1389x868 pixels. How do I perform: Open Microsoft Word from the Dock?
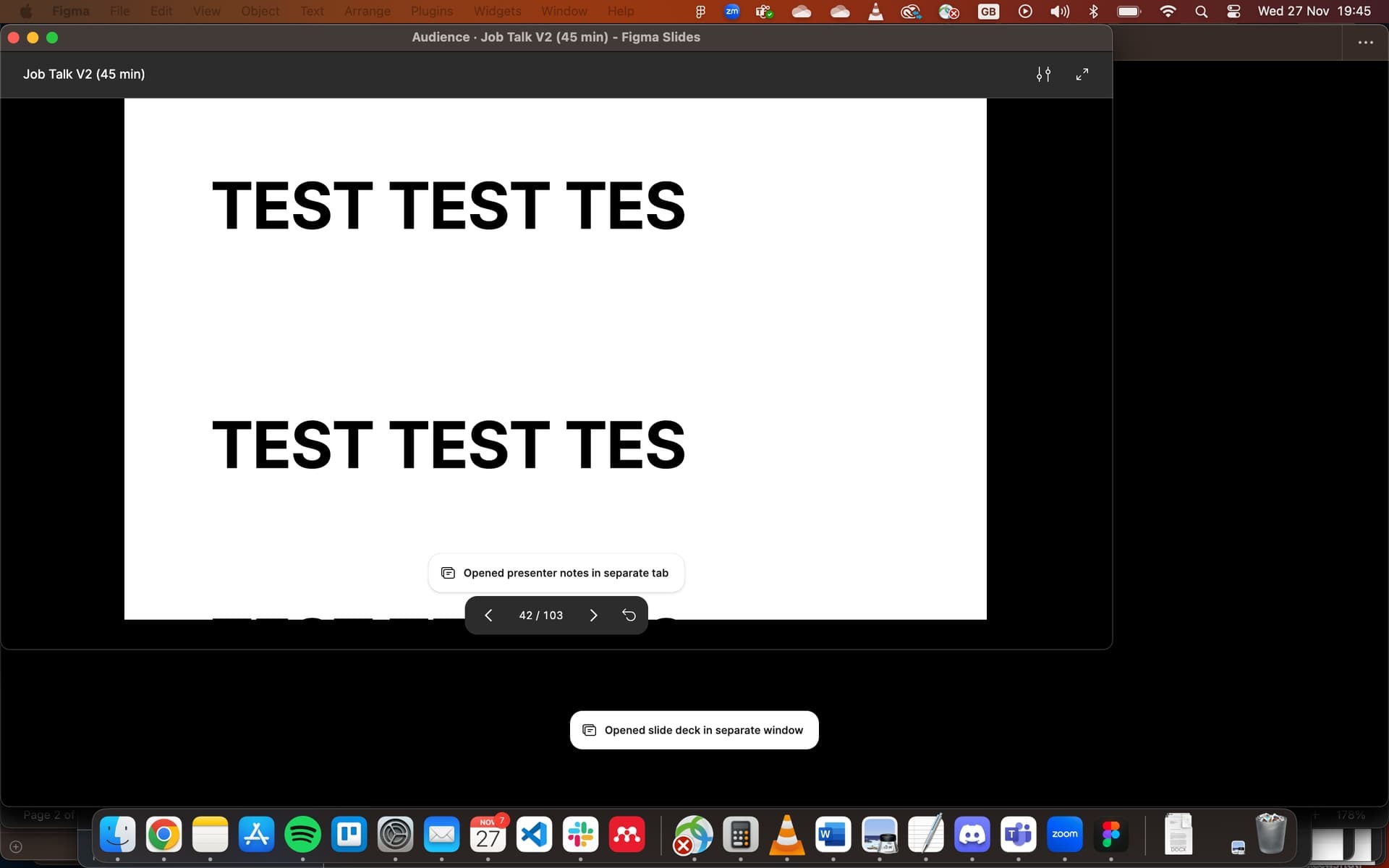click(x=833, y=835)
